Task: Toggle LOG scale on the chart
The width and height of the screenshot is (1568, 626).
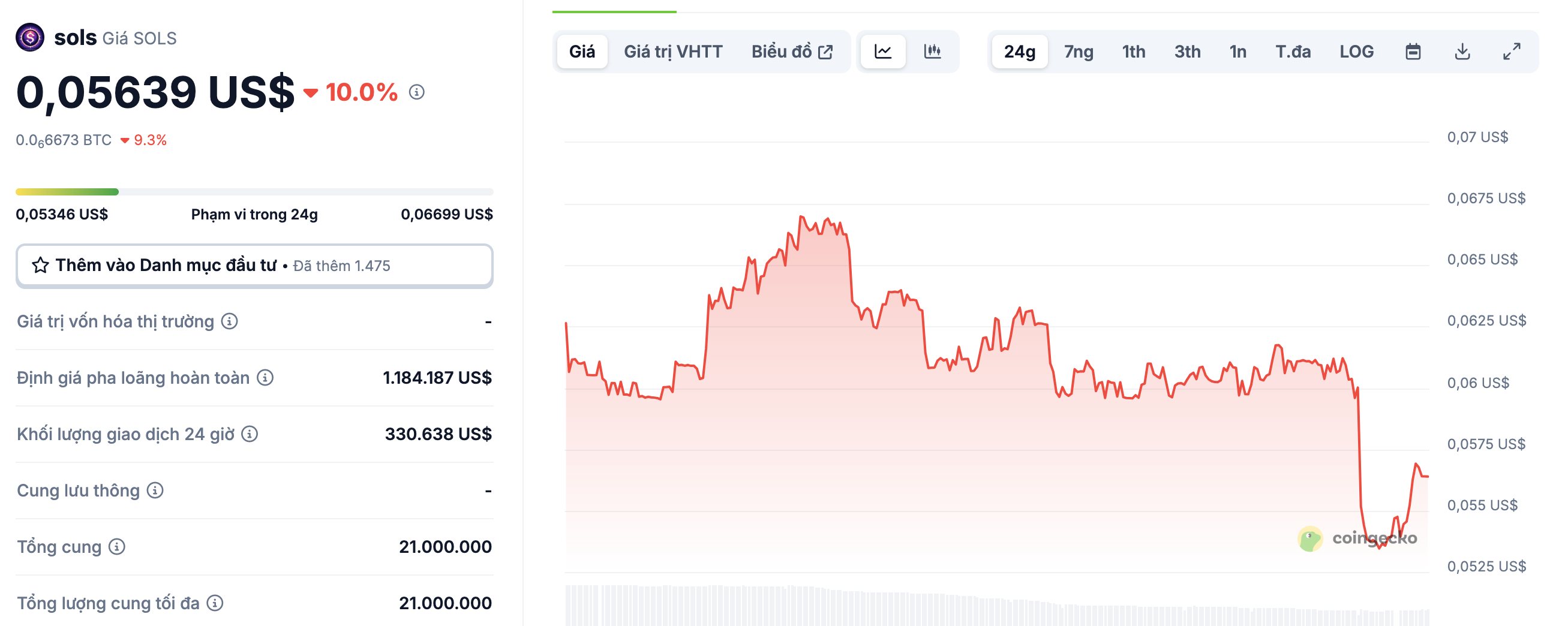Action: [x=1356, y=52]
